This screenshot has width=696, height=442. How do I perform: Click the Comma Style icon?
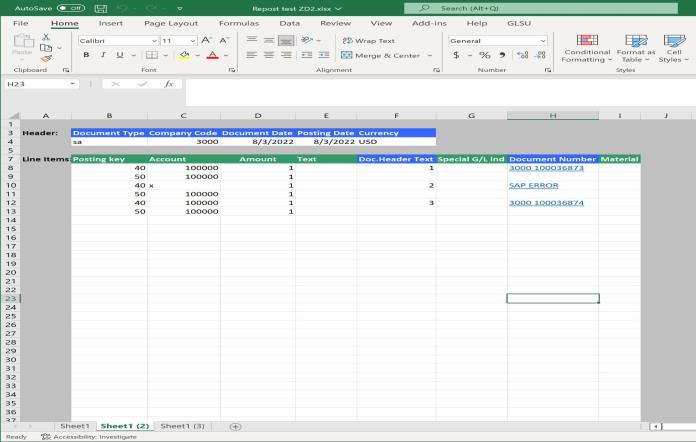pyautogui.click(x=502, y=55)
